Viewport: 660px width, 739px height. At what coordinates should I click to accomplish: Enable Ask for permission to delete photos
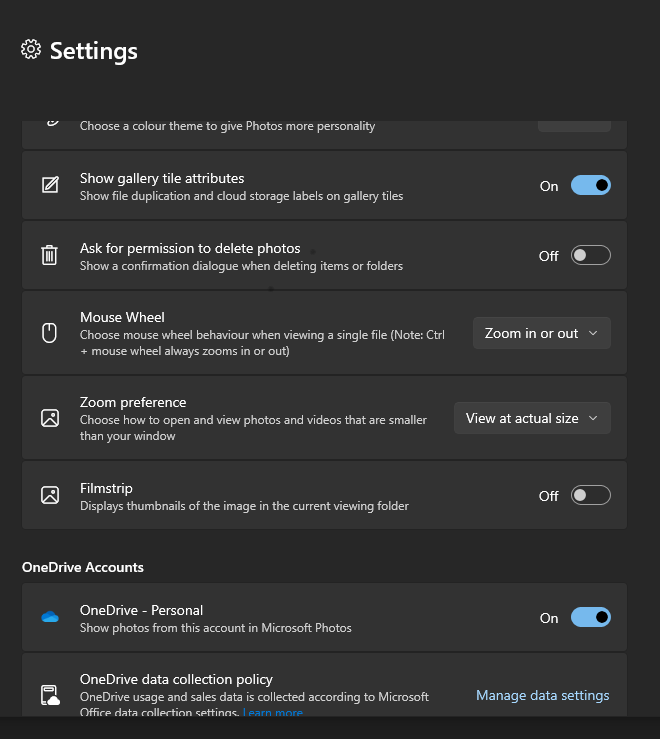click(591, 255)
